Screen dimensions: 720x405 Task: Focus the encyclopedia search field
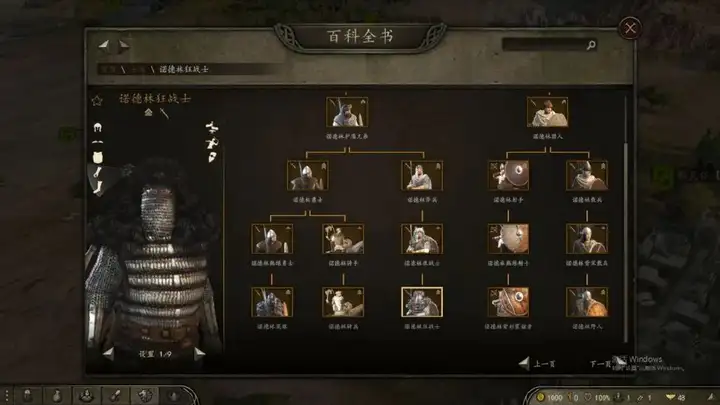544,45
